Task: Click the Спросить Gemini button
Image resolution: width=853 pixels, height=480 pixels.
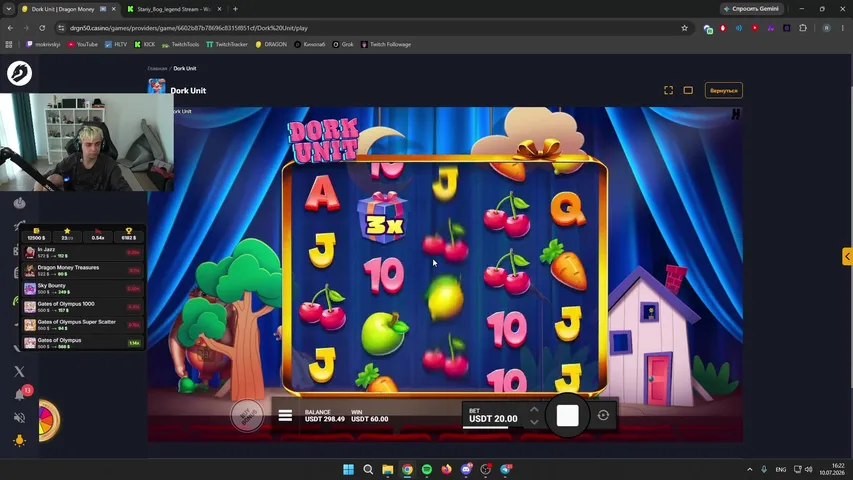Action: [x=751, y=9]
